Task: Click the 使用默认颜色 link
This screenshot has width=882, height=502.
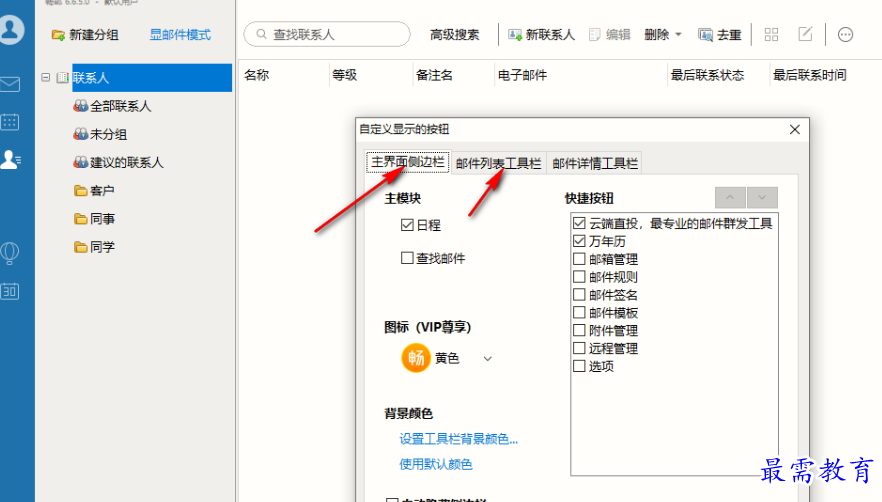Action: click(x=436, y=464)
